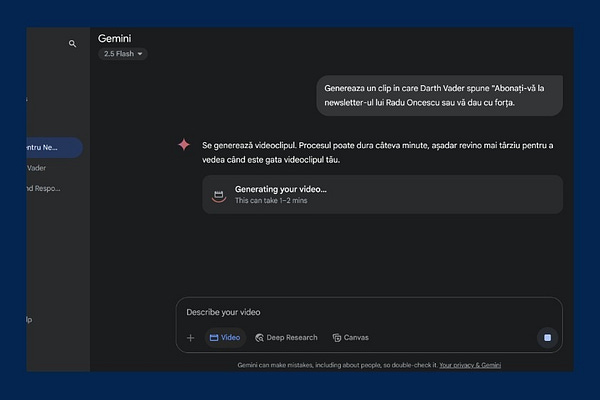Click the Gemini title
The image size is (600, 400).
click(114, 39)
